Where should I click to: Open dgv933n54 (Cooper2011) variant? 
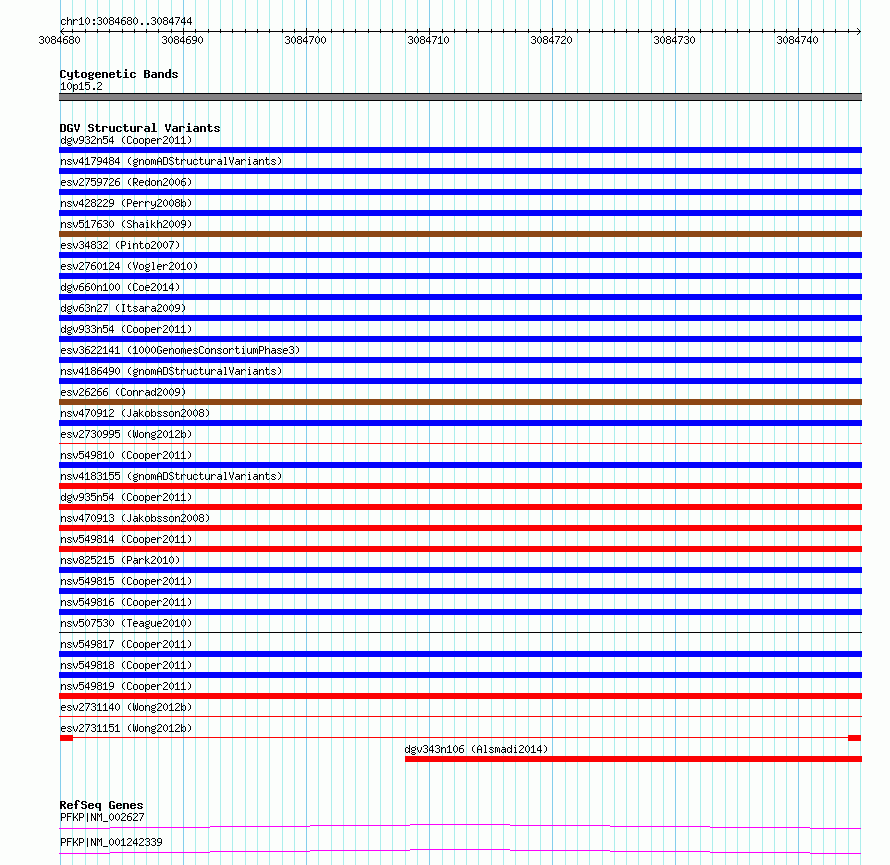[126, 329]
